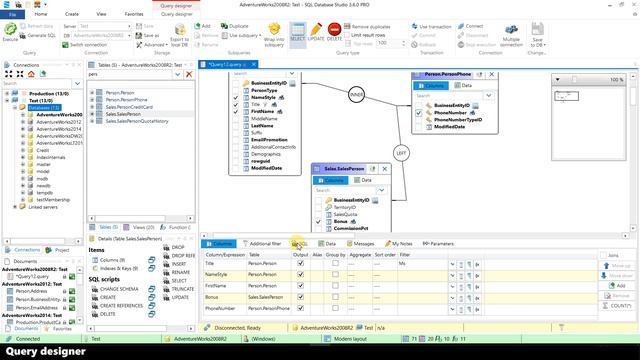Click Use transaction

pos(431,27)
